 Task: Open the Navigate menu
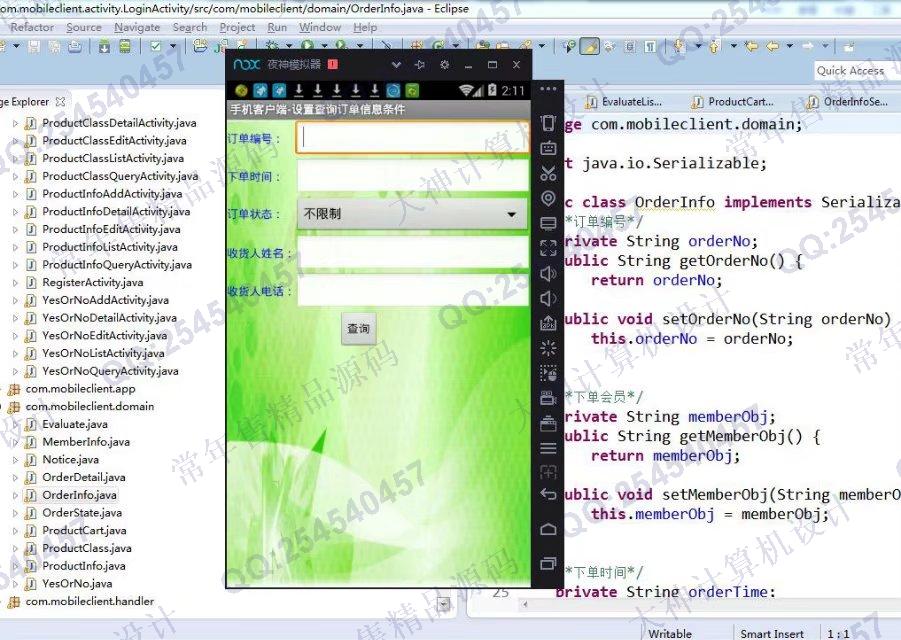pos(136,28)
